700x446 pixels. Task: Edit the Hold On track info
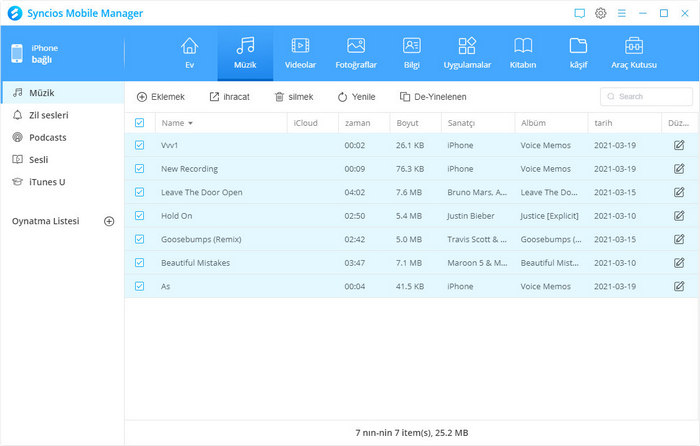[x=679, y=216]
